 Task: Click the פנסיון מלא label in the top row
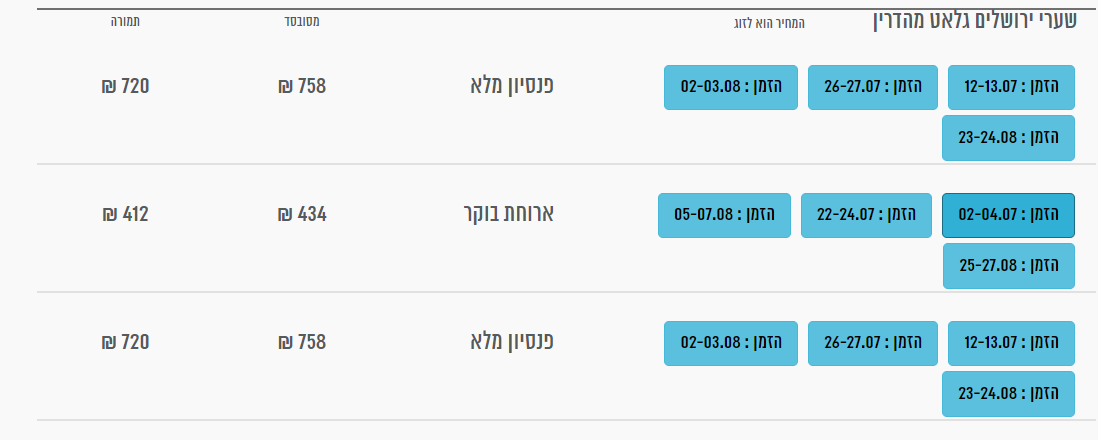[511, 85]
